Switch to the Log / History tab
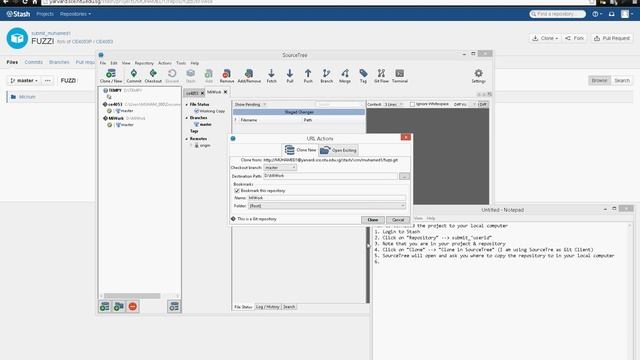The image size is (640, 360). click(x=268, y=307)
